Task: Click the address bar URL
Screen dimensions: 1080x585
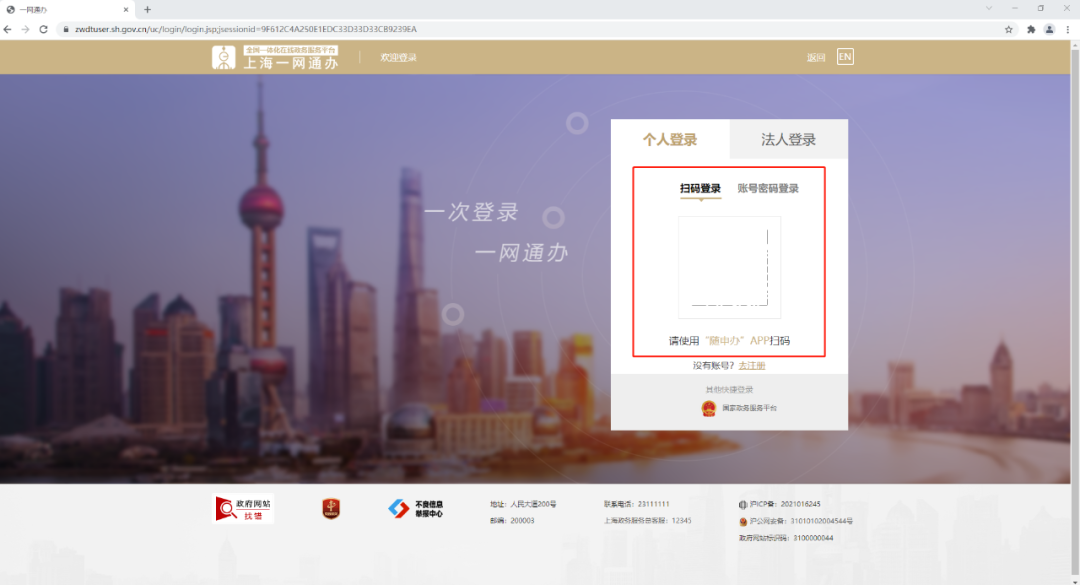Action: coord(246,29)
